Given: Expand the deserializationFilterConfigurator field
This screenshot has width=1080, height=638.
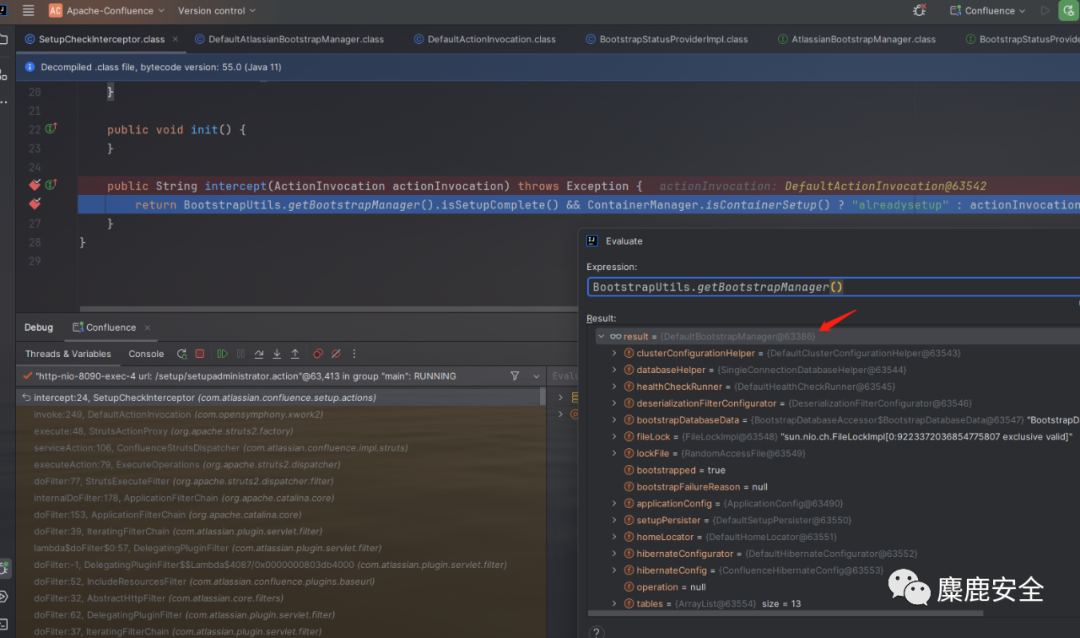Looking at the screenshot, I should (614, 403).
